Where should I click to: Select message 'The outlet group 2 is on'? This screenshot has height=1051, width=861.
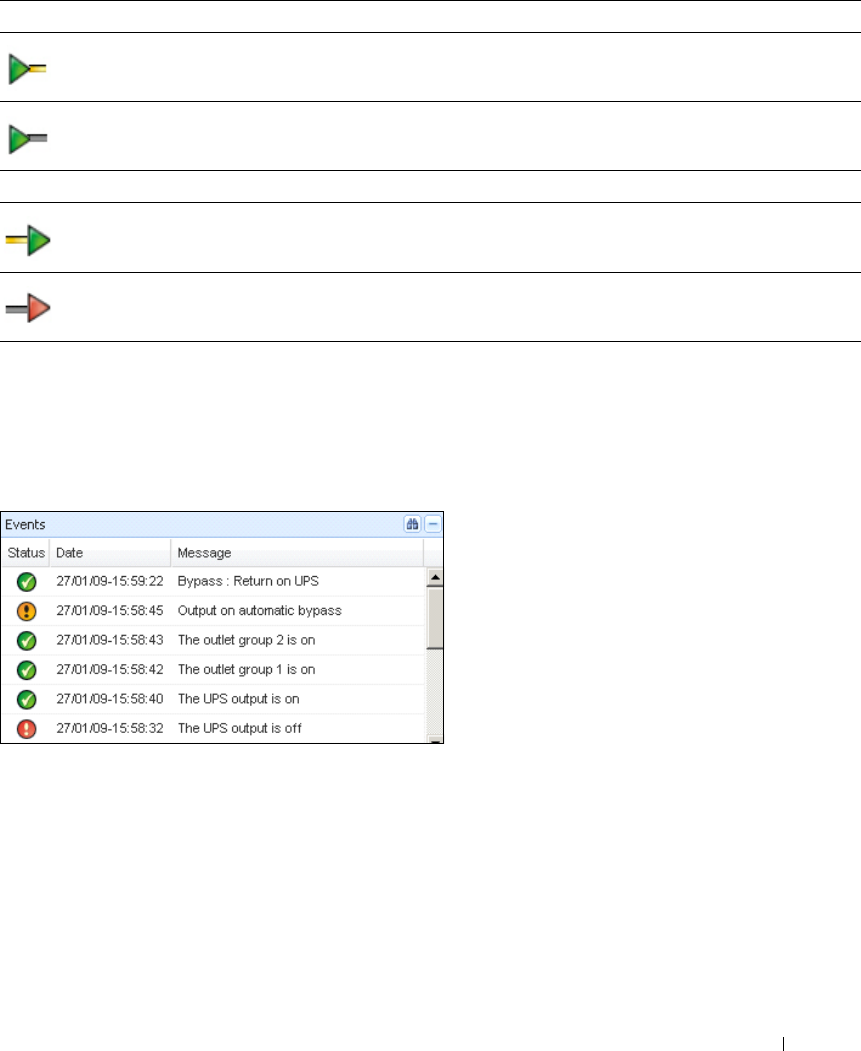coord(246,640)
